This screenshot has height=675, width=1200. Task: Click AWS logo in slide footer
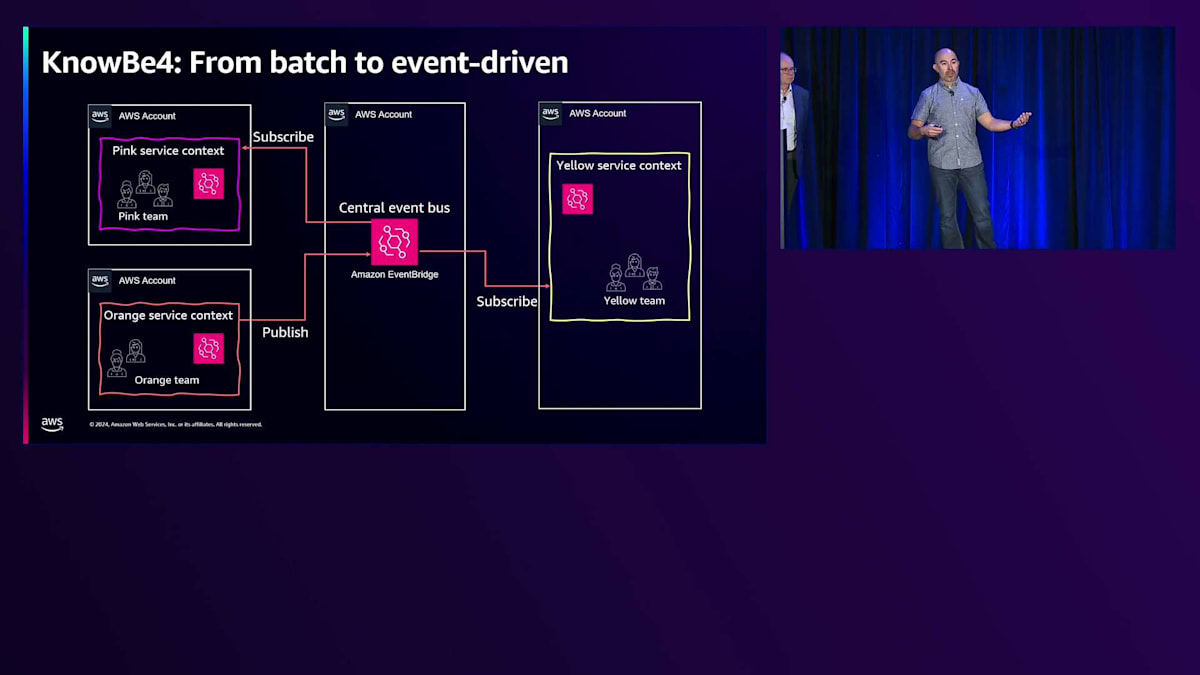tap(52, 424)
